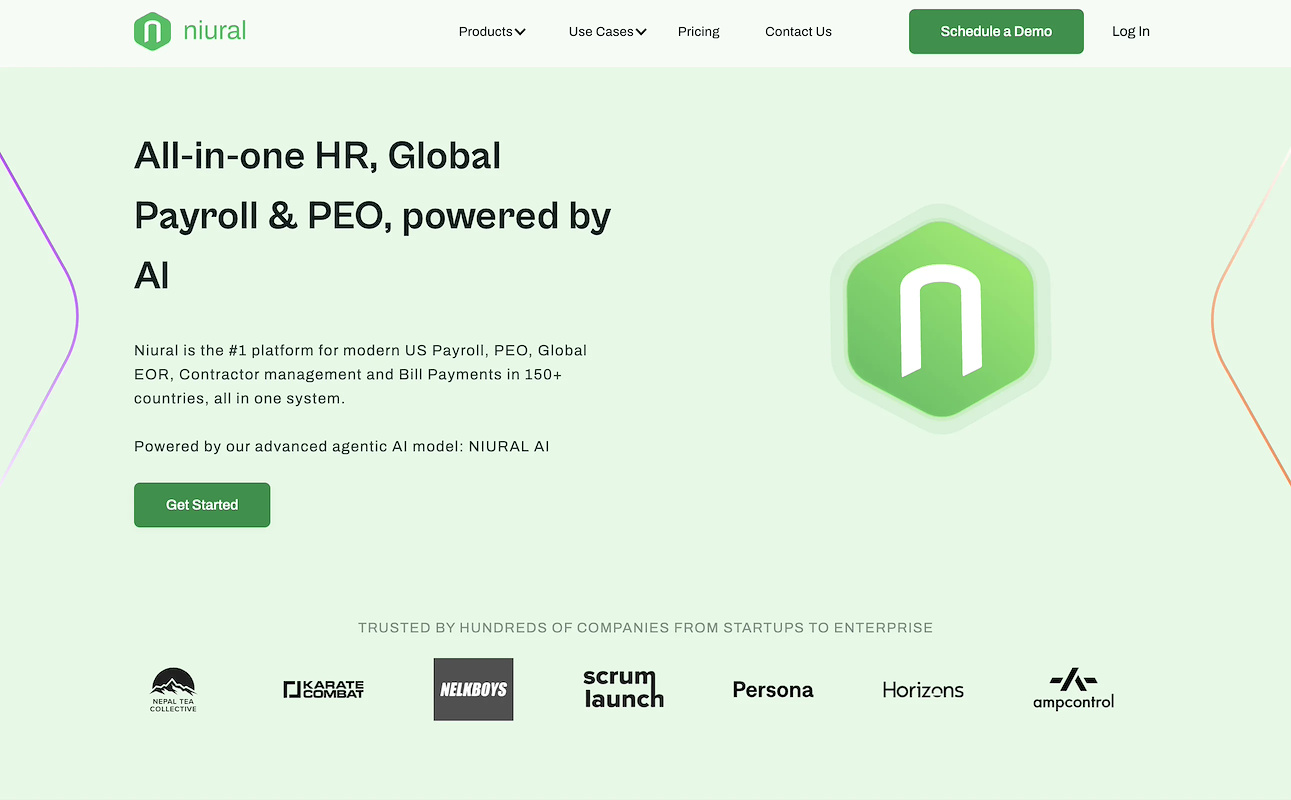The height and width of the screenshot is (800, 1291).
Task: Expand the Products dropdown chevron
Action: click(520, 32)
